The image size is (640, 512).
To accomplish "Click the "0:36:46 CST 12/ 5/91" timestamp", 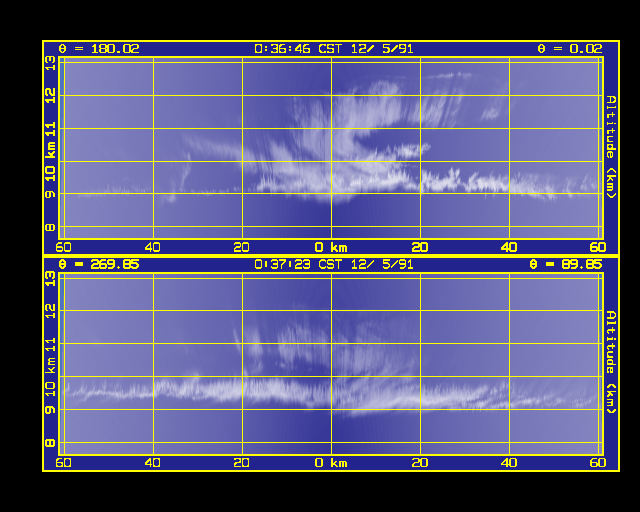I will click(334, 49).
